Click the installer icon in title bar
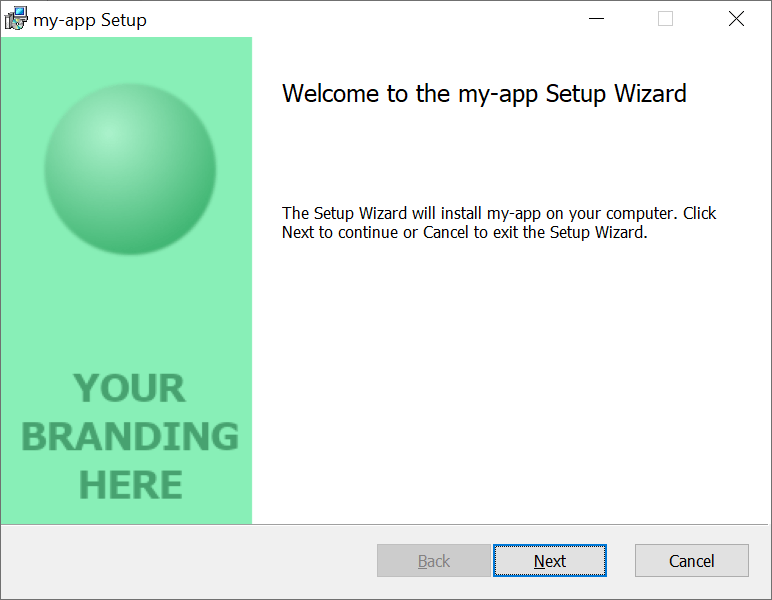Viewport: 772px width, 600px height. [x=16, y=19]
